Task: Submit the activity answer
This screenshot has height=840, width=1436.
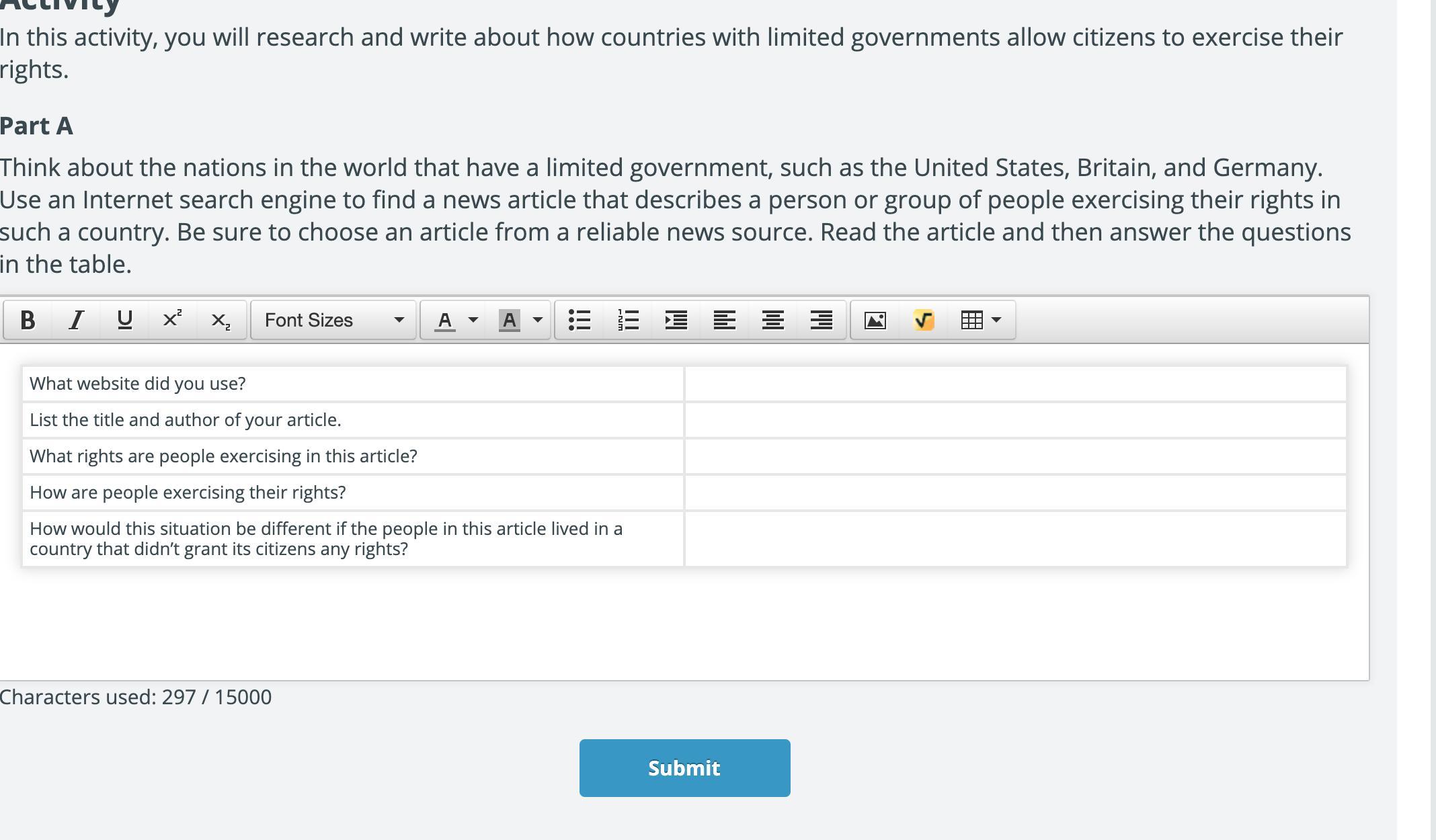Action: click(x=684, y=768)
